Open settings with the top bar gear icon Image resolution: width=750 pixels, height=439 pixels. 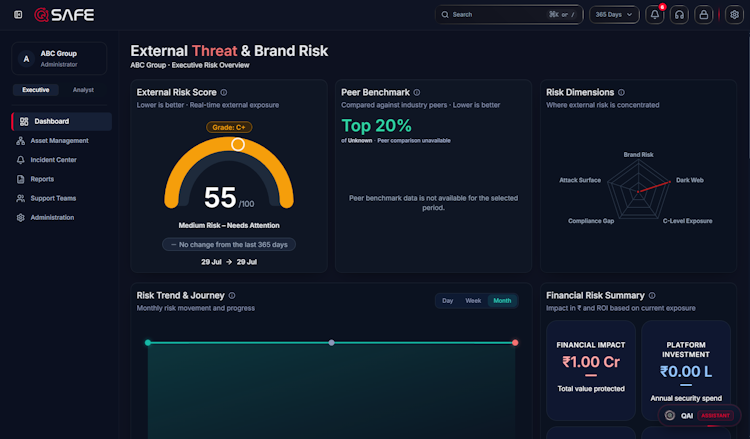tap(734, 15)
